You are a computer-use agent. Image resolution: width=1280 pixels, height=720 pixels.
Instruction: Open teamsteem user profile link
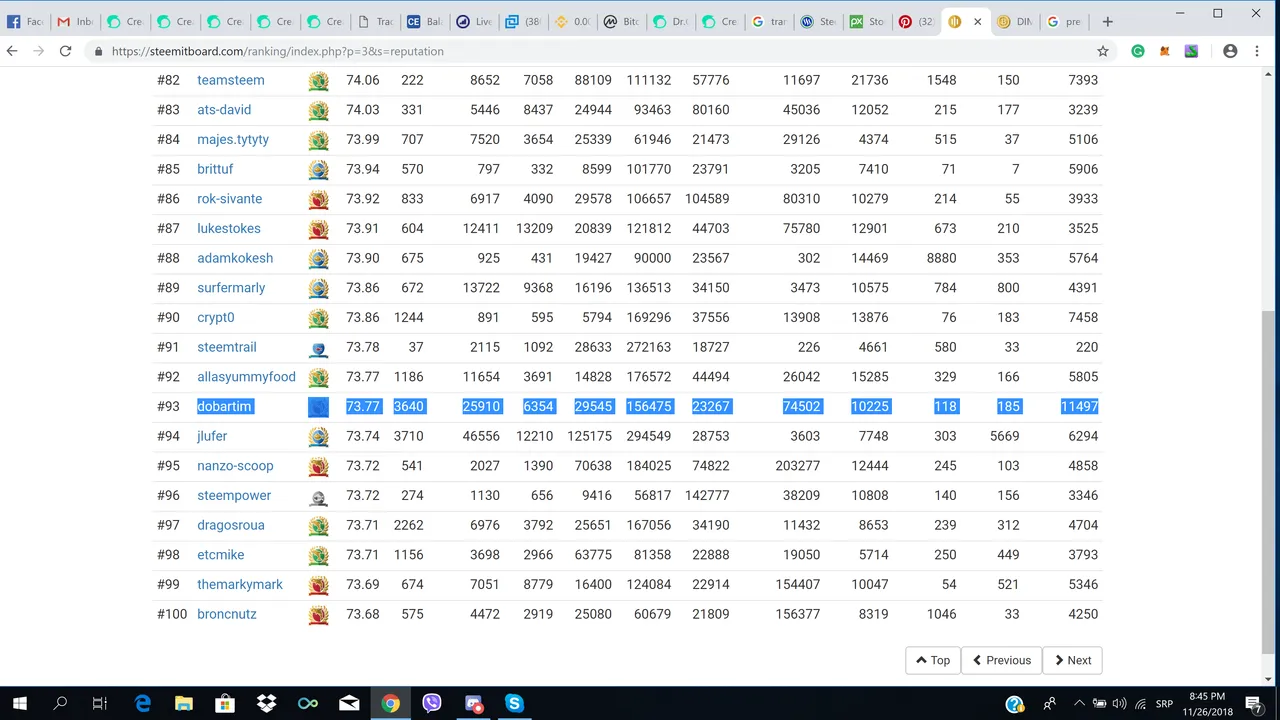tap(231, 80)
